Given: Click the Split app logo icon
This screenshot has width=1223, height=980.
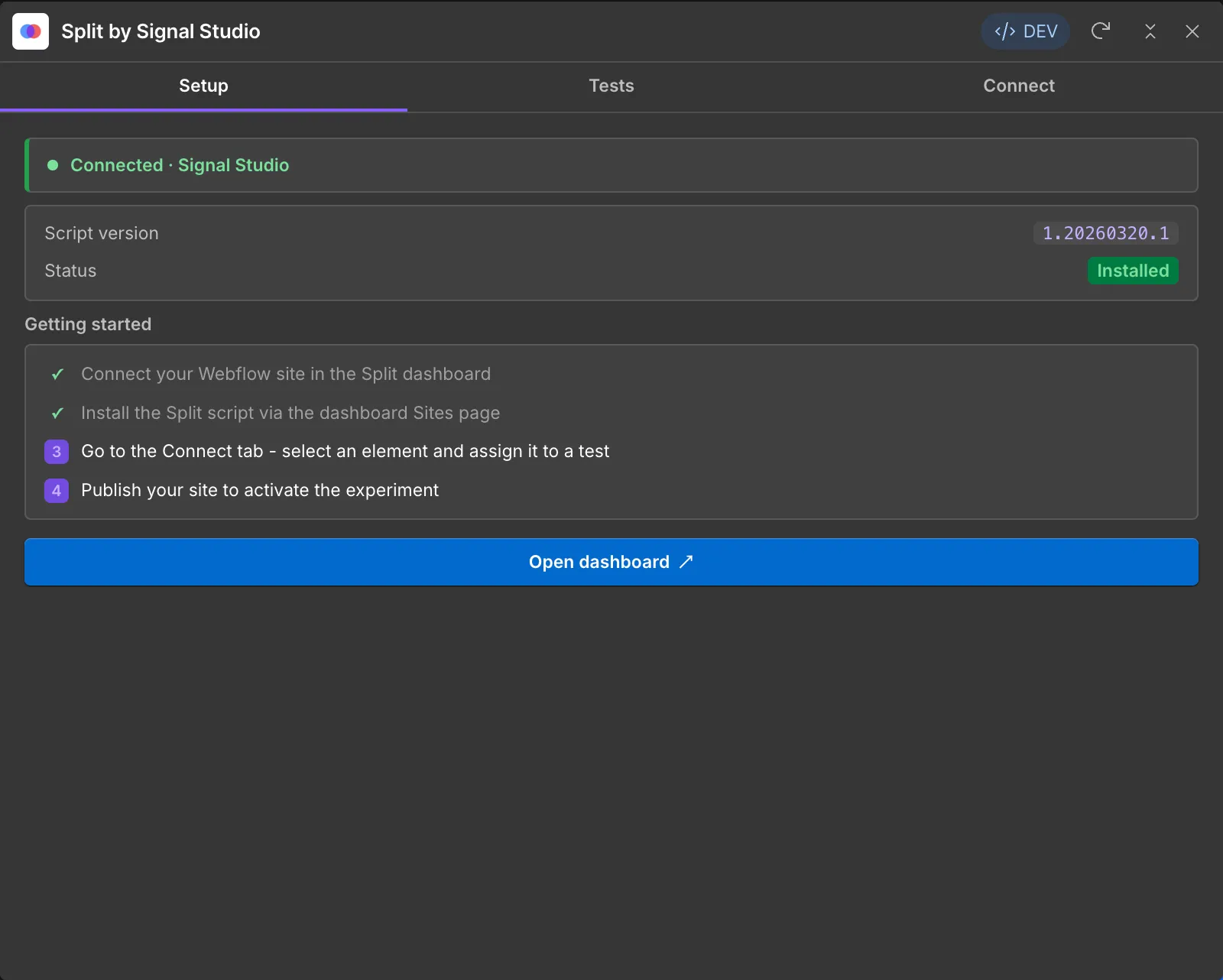Looking at the screenshot, I should (31, 31).
